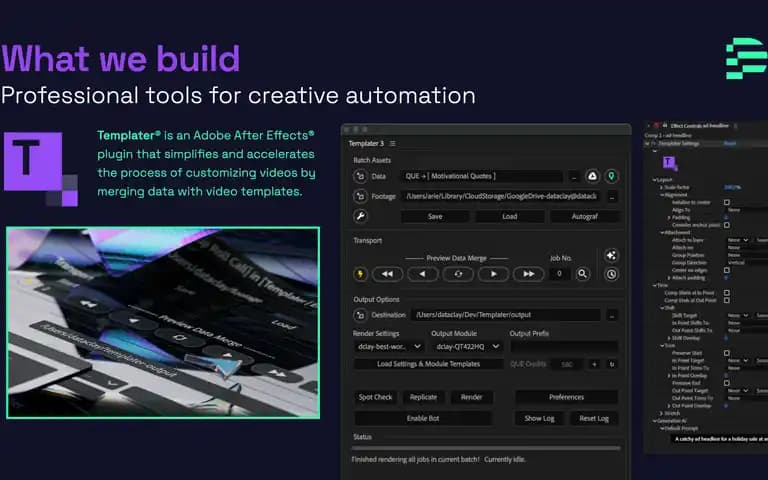Click Reset link for Templater Settings effect
The height and width of the screenshot is (480, 768).
click(x=730, y=144)
